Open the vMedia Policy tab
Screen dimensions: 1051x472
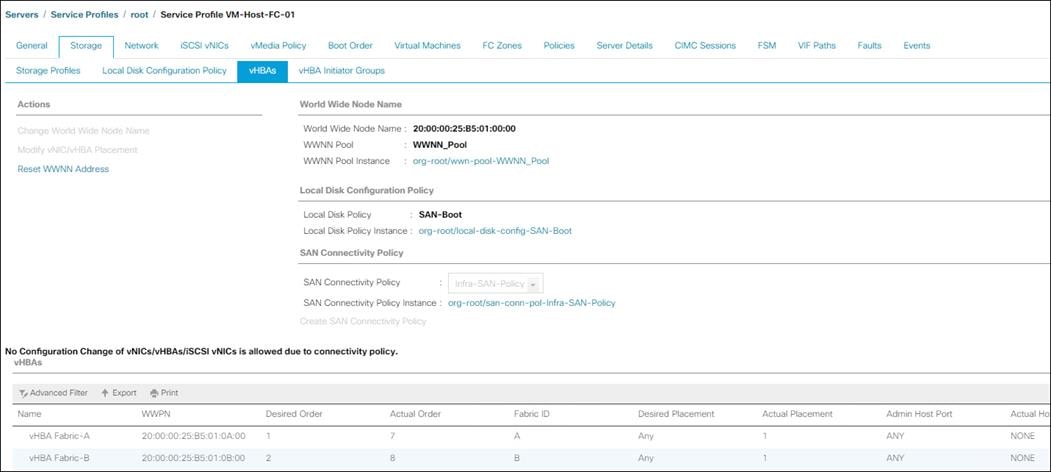point(278,46)
